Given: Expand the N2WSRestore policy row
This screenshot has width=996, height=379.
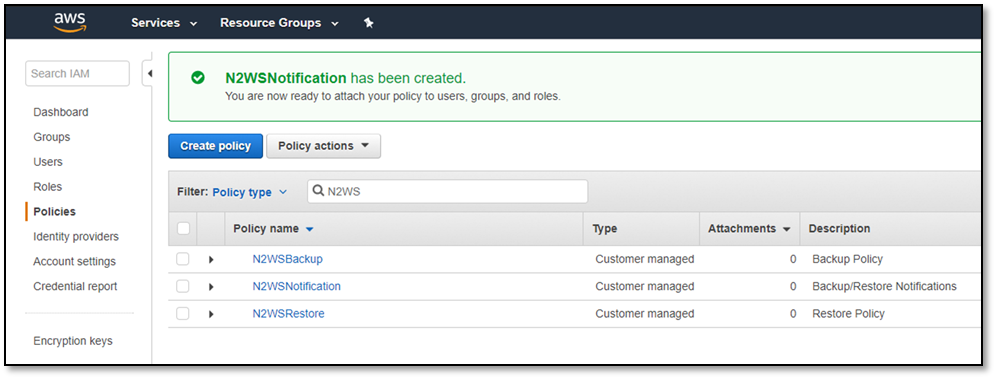Looking at the screenshot, I should 211,314.
